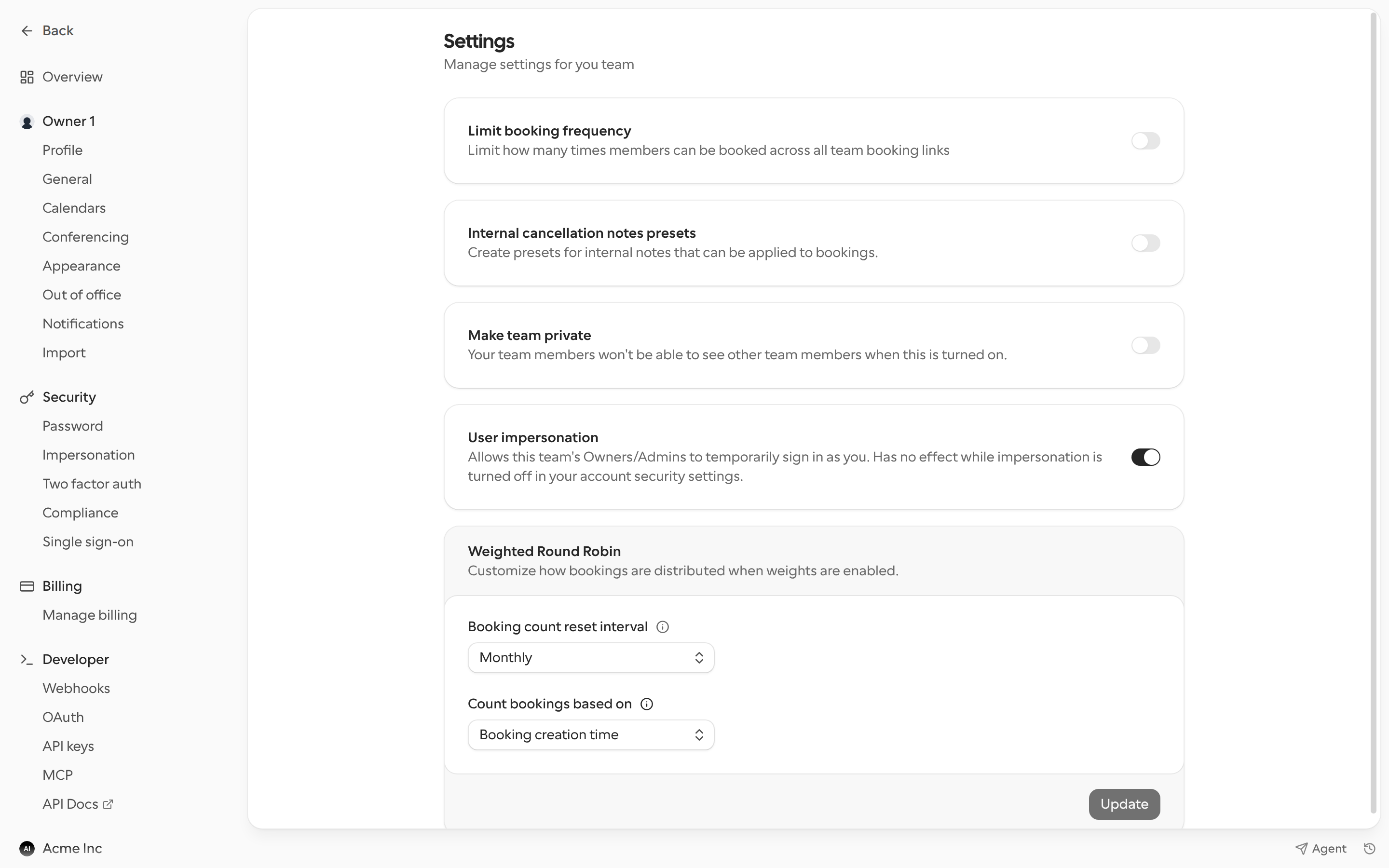This screenshot has width=1389, height=868.
Task: Select Conferencing in sidebar
Action: pos(85,237)
